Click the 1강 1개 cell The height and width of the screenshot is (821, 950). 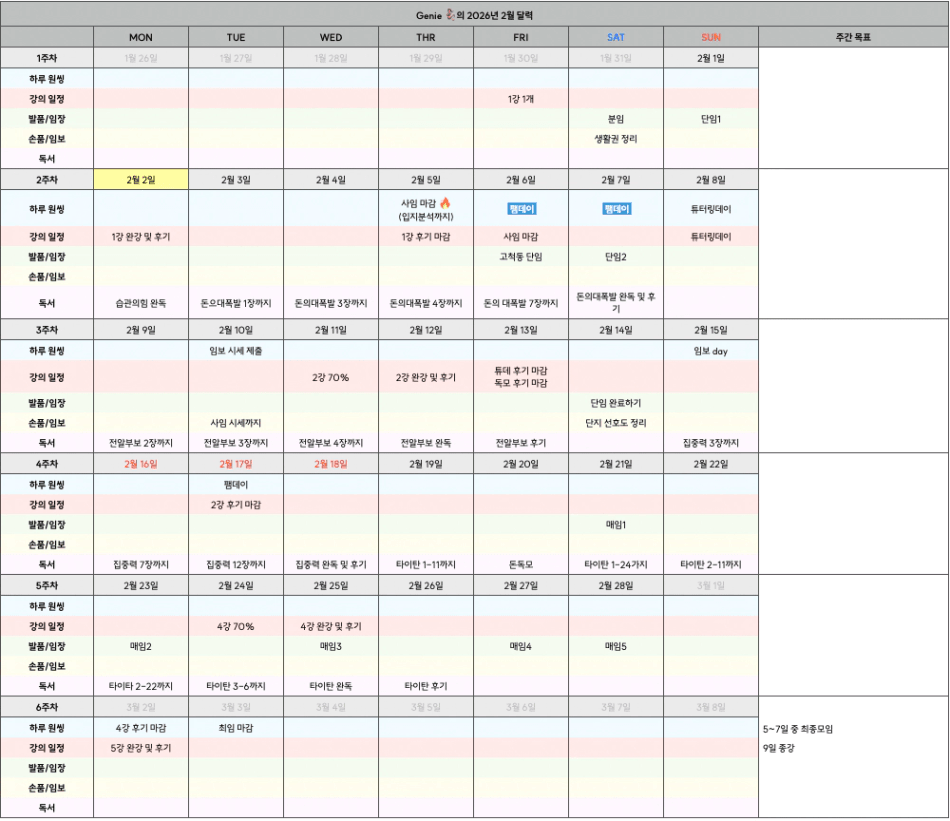(520, 99)
